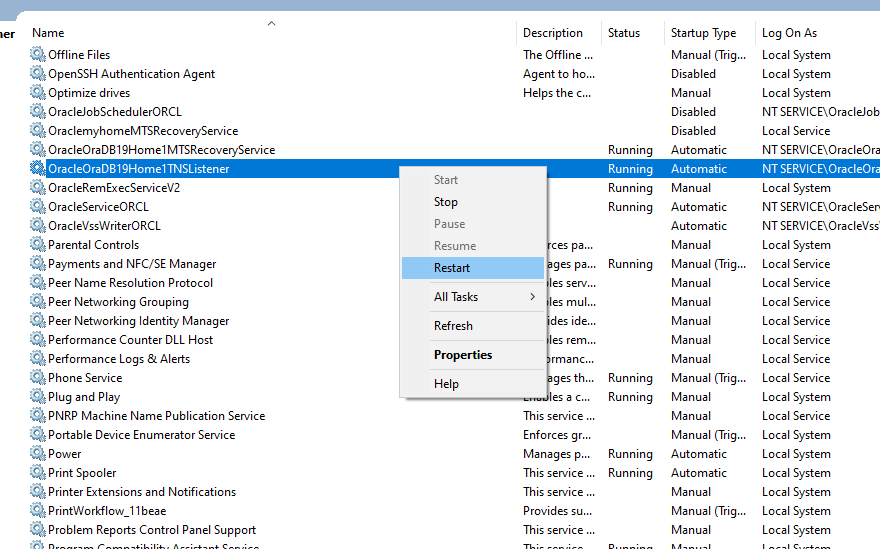This screenshot has height=549, width=880.
Task: Click gear icon of Peer Name Resolution Protocol
Action: [38, 283]
